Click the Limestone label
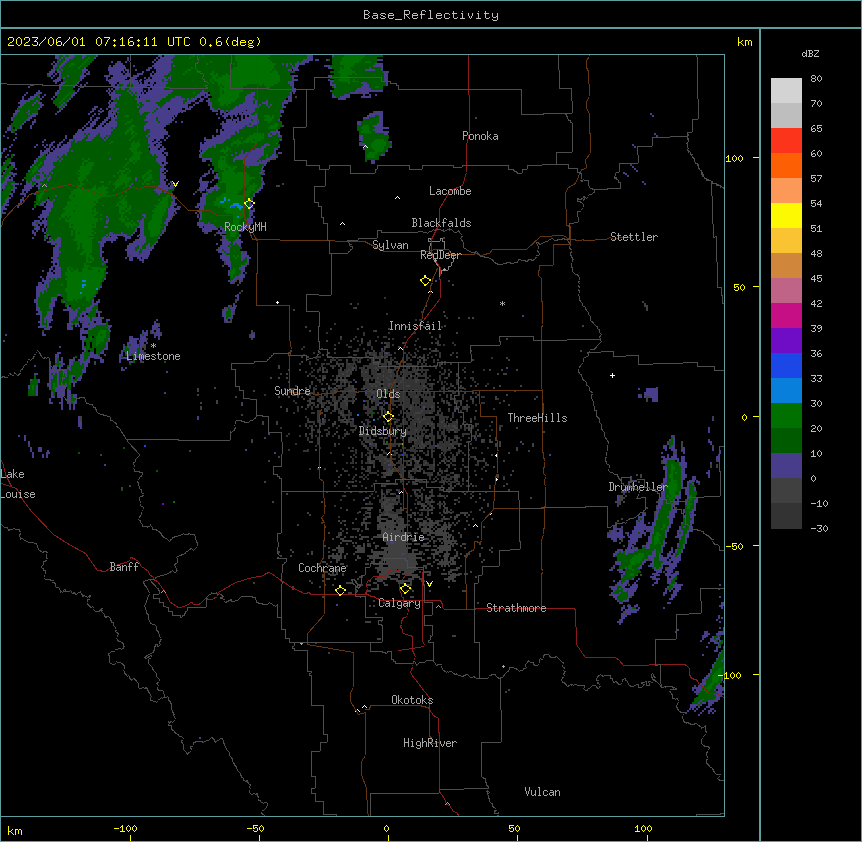 pos(153,356)
